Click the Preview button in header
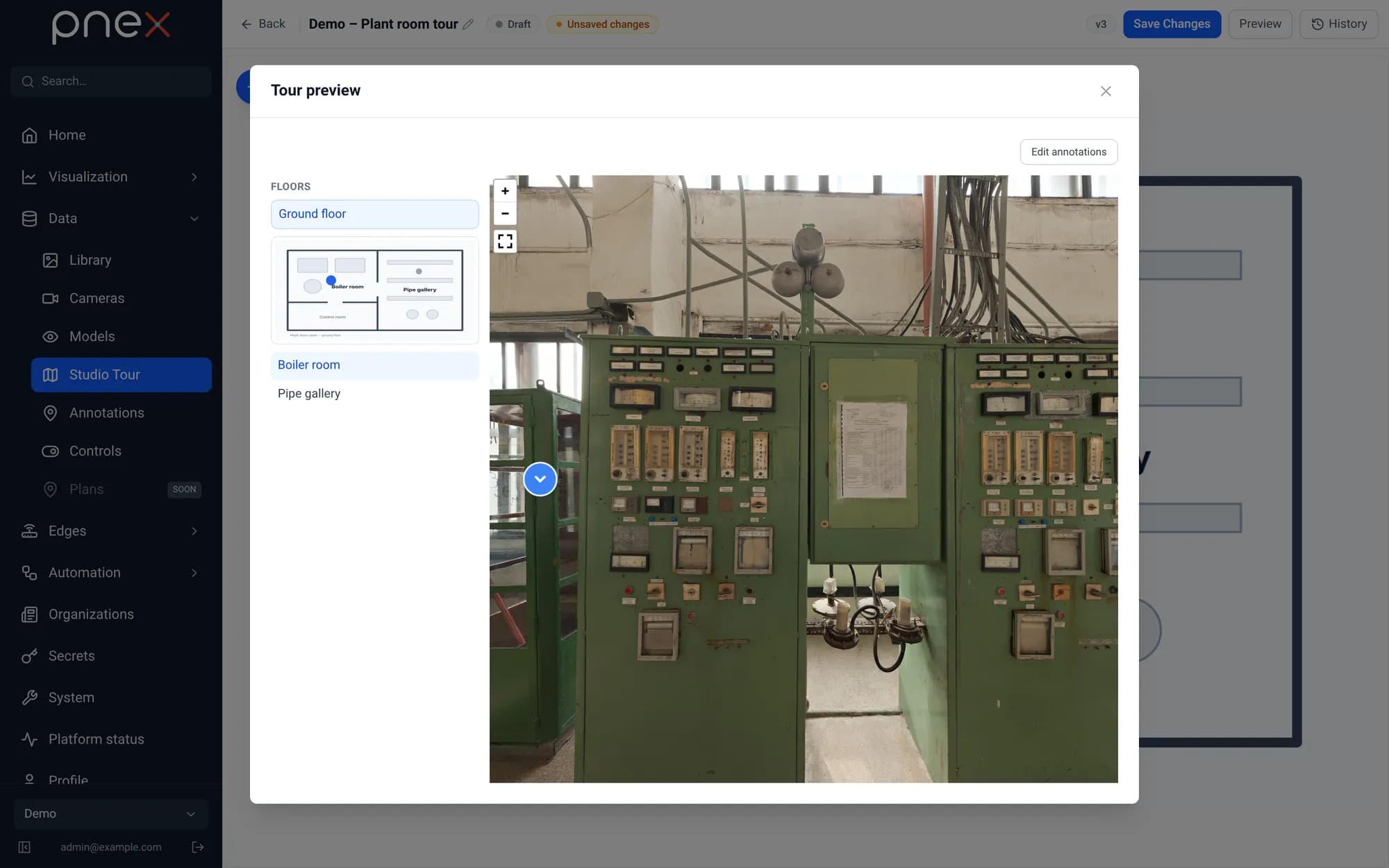The width and height of the screenshot is (1389, 868). pos(1260,24)
